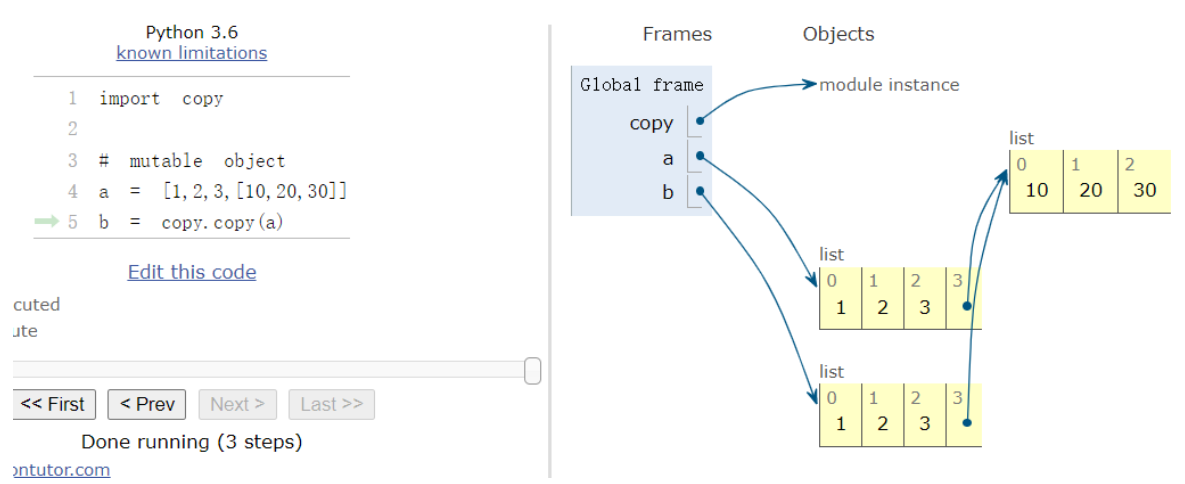Screen dimensions: 1185x484
Task: Click the Objects column heading
Action: [x=838, y=34]
